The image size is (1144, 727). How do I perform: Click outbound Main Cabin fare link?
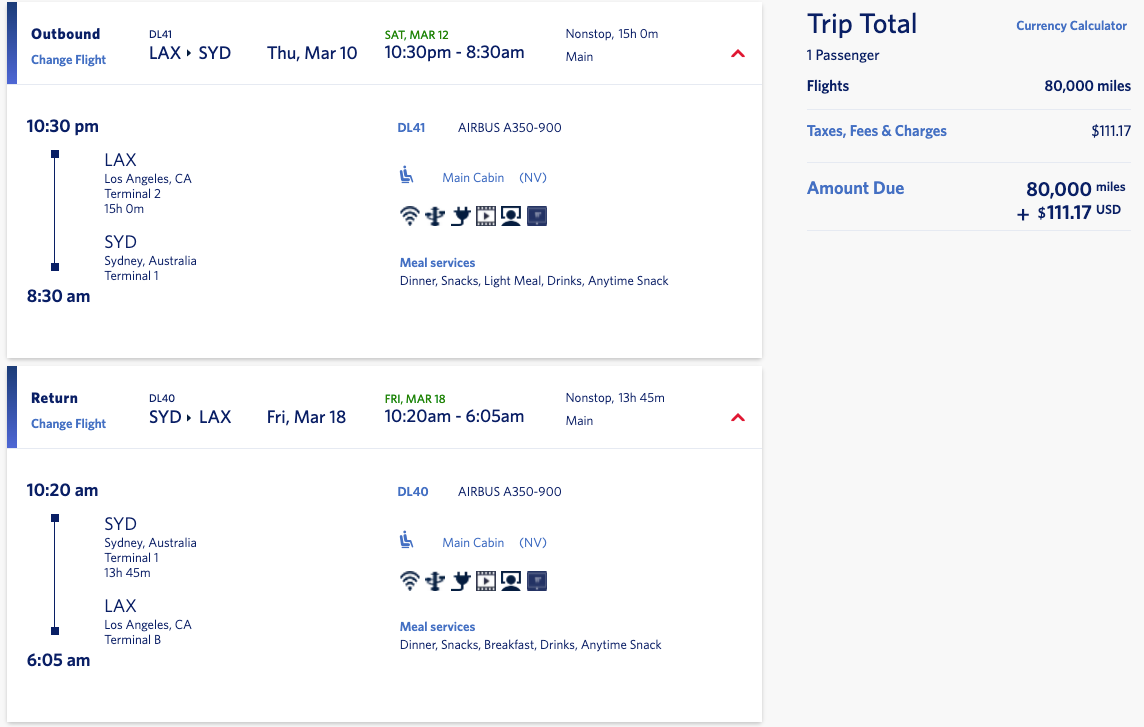(x=473, y=178)
